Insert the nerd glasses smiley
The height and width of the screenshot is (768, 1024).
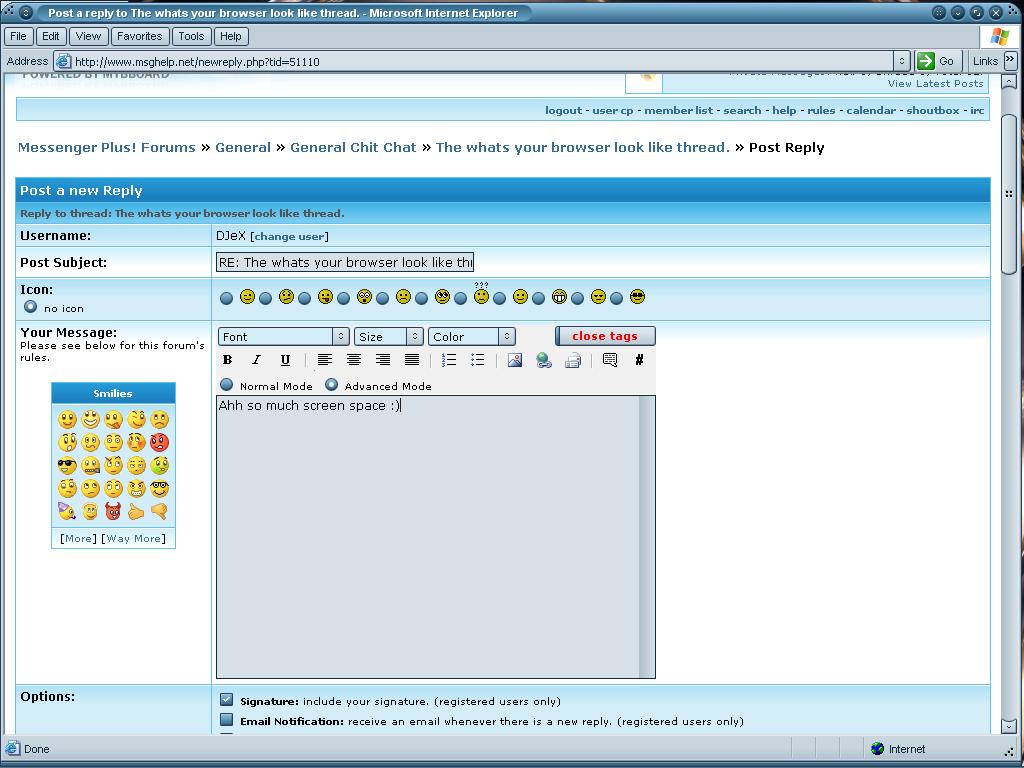(159, 488)
